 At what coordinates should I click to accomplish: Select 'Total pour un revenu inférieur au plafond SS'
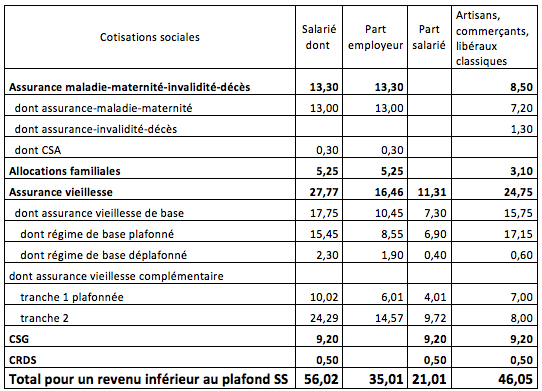point(149,380)
